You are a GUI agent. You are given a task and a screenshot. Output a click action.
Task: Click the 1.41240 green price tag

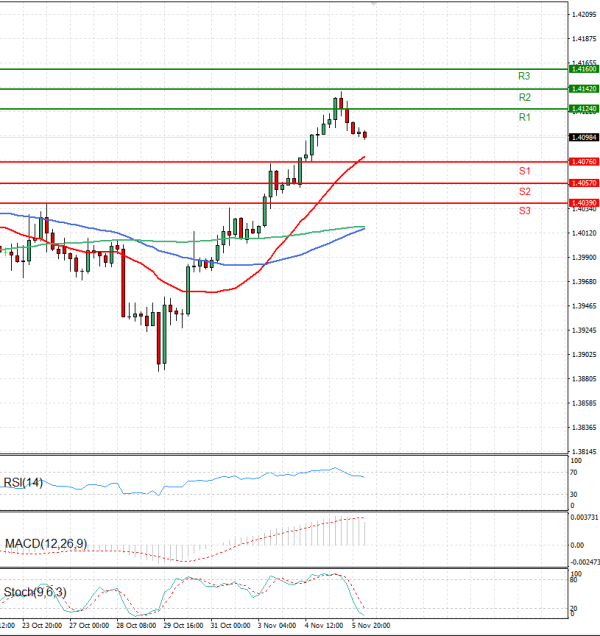tap(583, 108)
